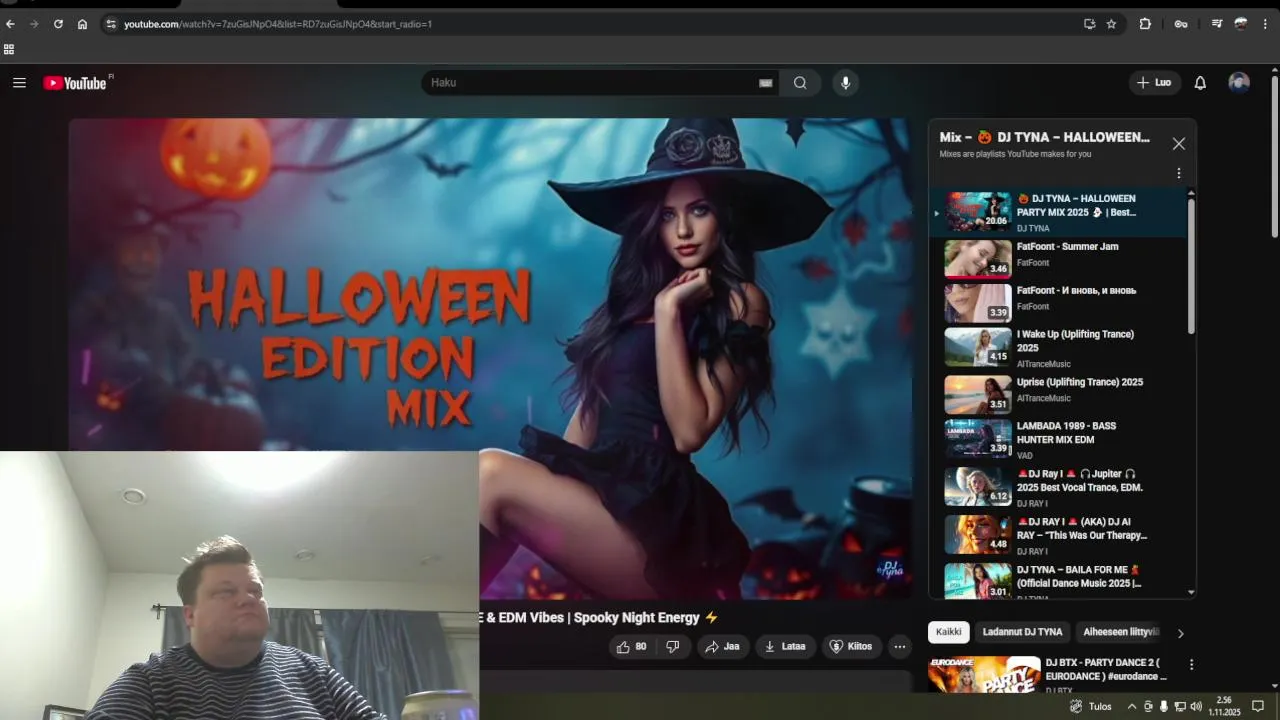
Task: Play LAMBADA 1989 - Bass Hunter Mix EDM
Action: click(x=1060, y=438)
